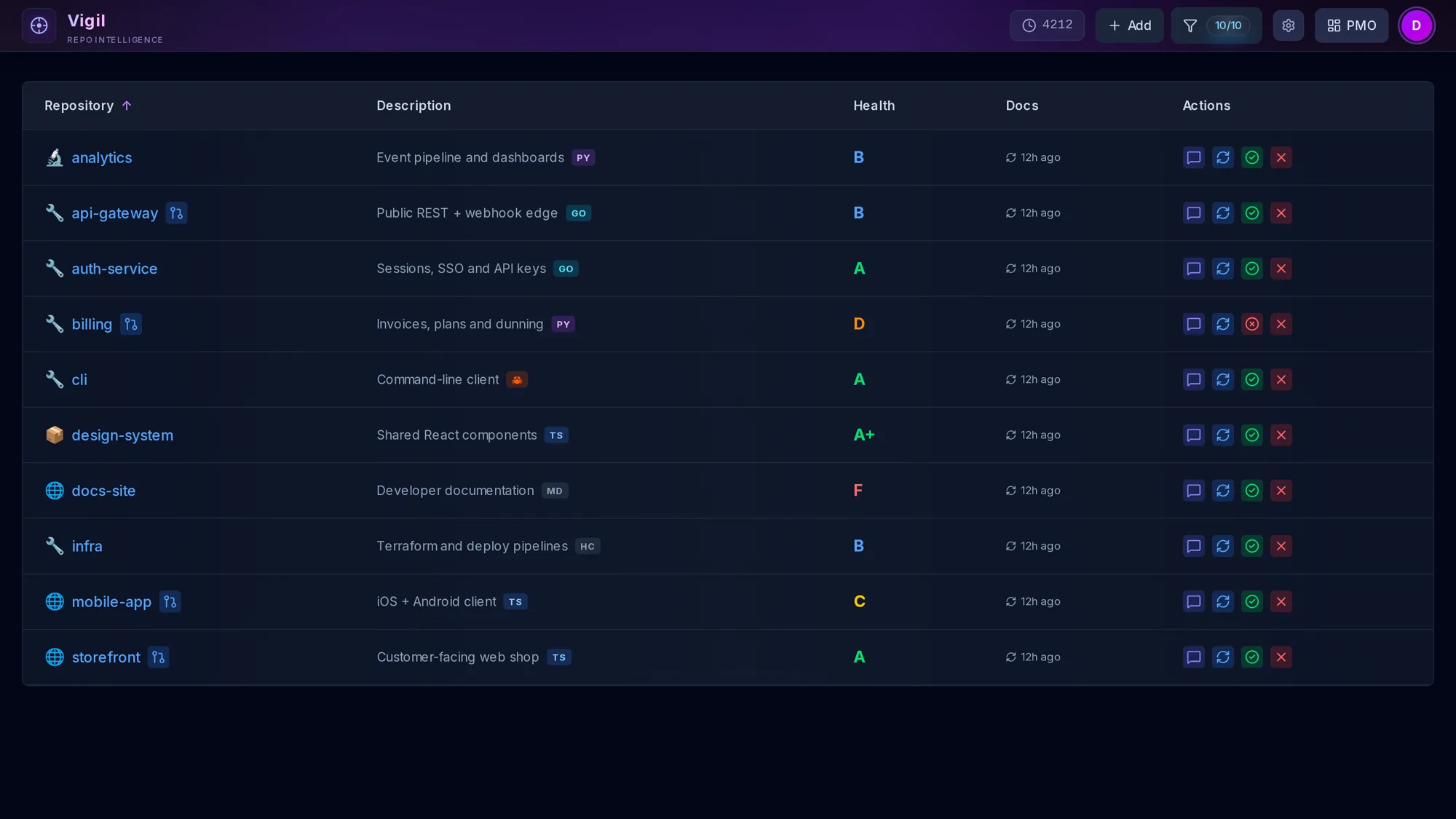Delete the mobile-app repository
Image resolution: width=1456 pixels, height=819 pixels.
(x=1281, y=601)
